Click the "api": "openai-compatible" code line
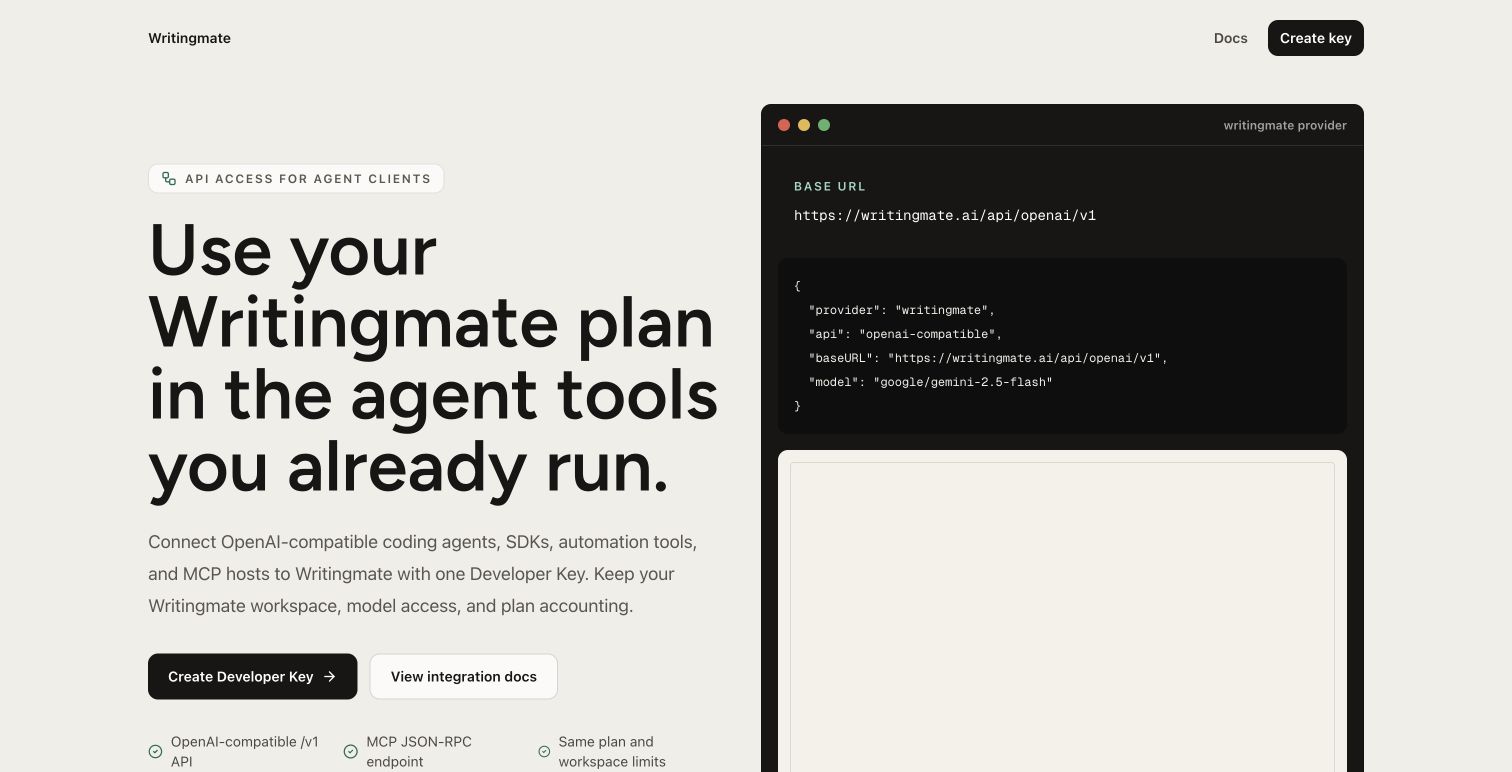The height and width of the screenshot is (772, 1512). coord(905,334)
